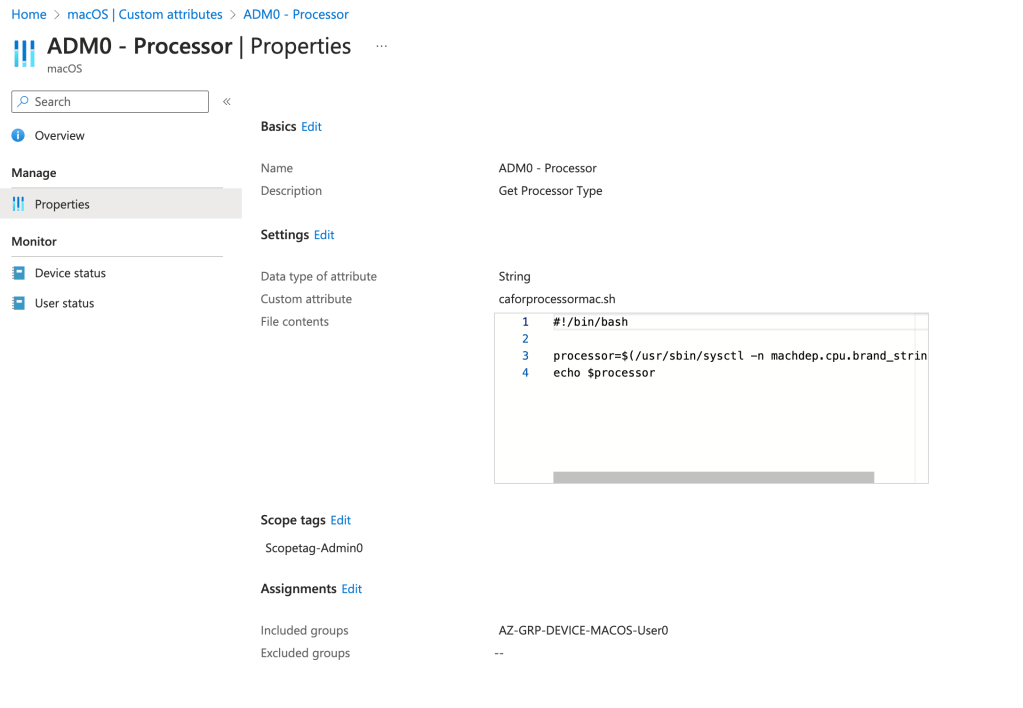This screenshot has width=1023, height=708.
Task: Edit the Basics section
Action: tap(311, 127)
